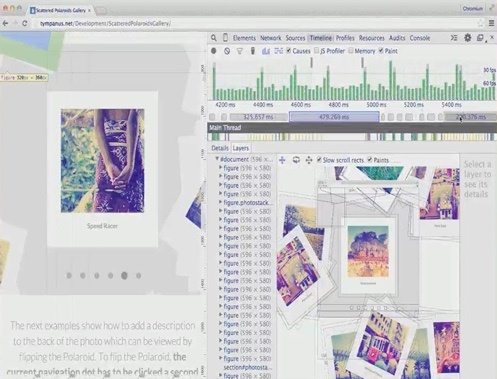
Task: Toggle device mode phone icon
Action: (x=225, y=38)
